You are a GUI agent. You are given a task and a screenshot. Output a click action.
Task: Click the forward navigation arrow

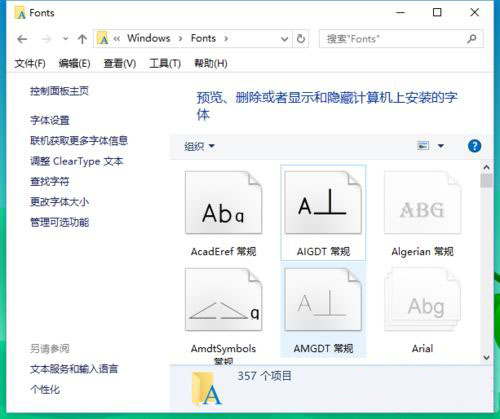(x=46, y=39)
